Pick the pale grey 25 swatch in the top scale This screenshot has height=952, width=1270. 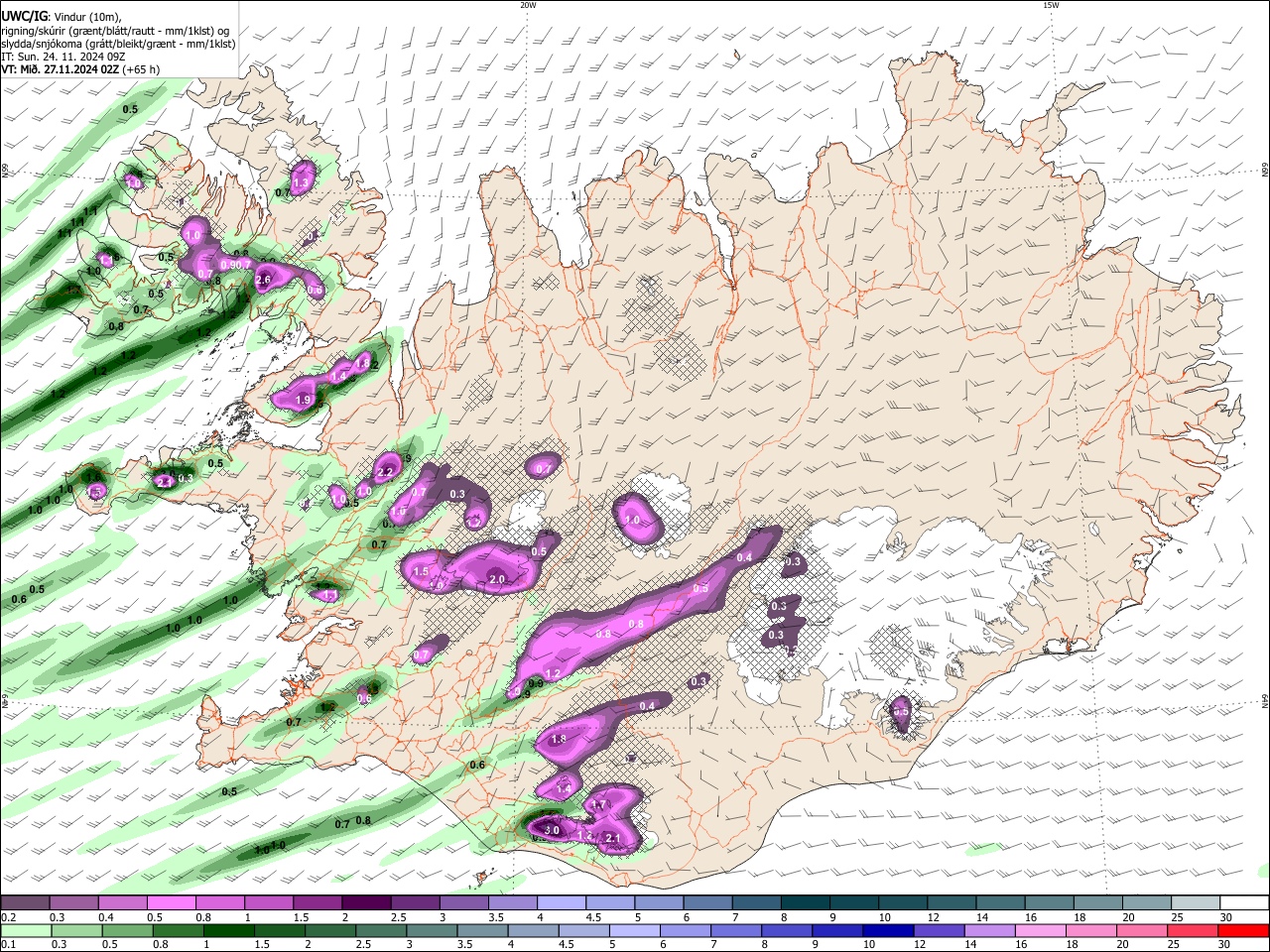coord(1196,903)
